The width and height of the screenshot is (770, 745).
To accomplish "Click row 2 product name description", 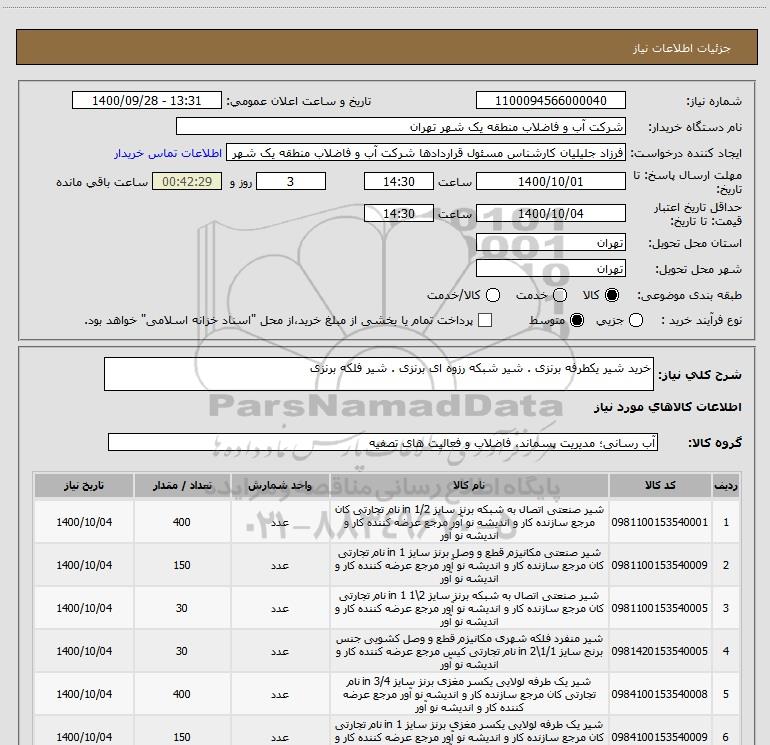I will tap(469, 565).
